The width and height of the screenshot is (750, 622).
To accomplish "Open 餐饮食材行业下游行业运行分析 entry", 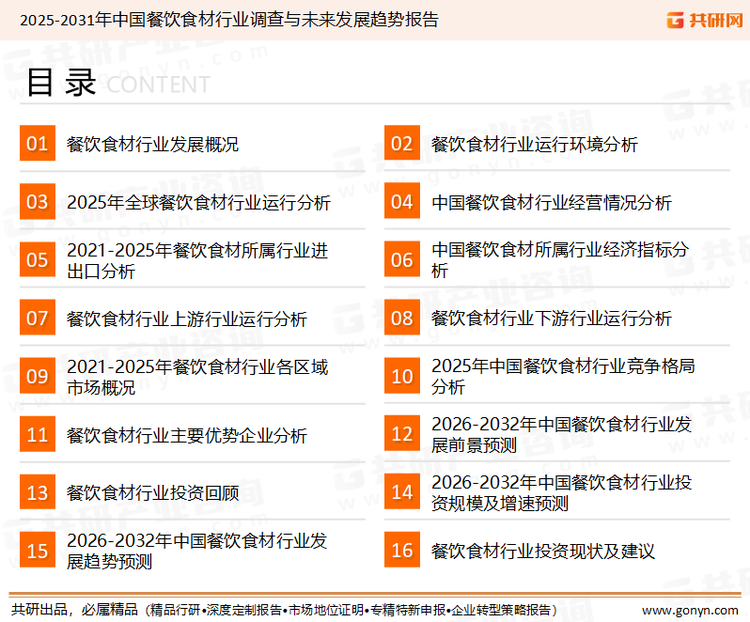I will click(551, 319).
